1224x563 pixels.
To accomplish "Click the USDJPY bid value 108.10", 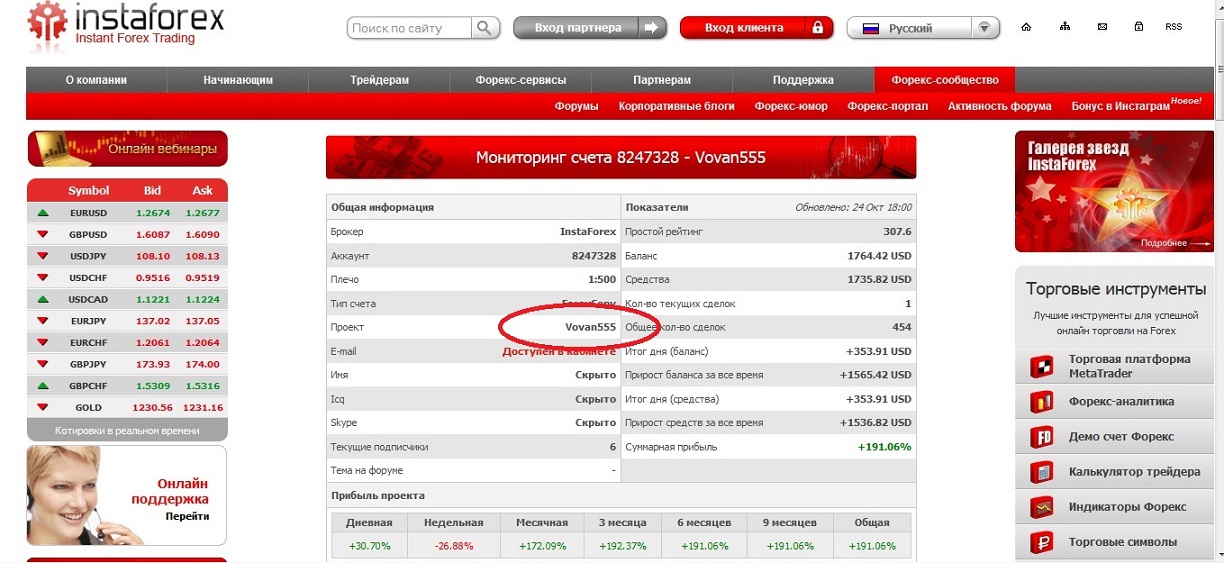I will pyautogui.click(x=152, y=256).
